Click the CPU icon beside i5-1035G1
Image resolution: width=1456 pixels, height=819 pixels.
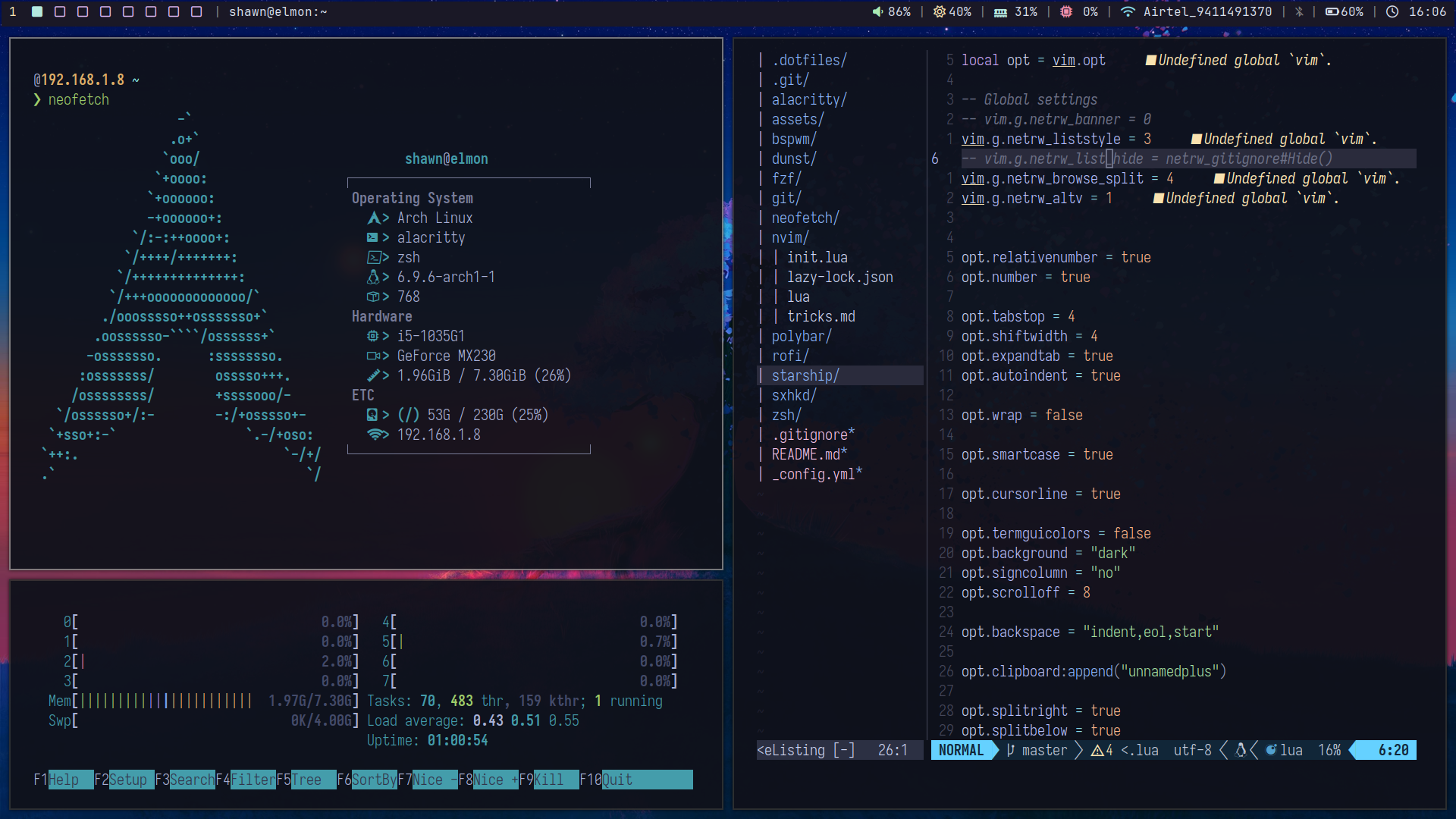pos(373,336)
